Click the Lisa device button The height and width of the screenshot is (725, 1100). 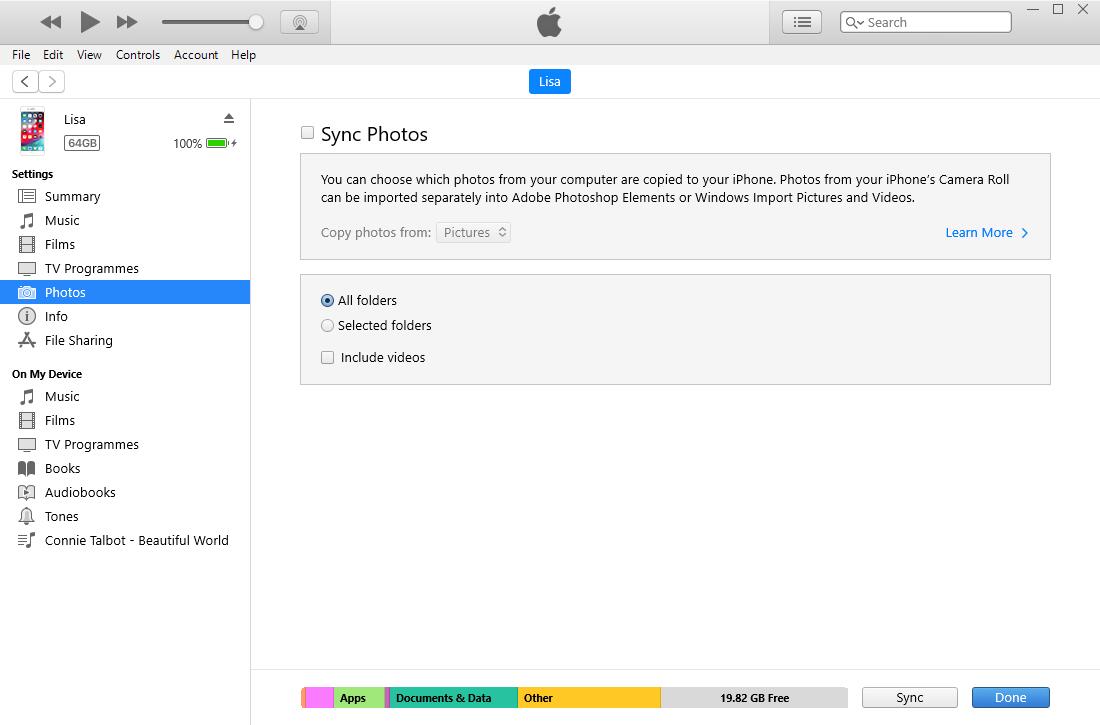point(549,81)
